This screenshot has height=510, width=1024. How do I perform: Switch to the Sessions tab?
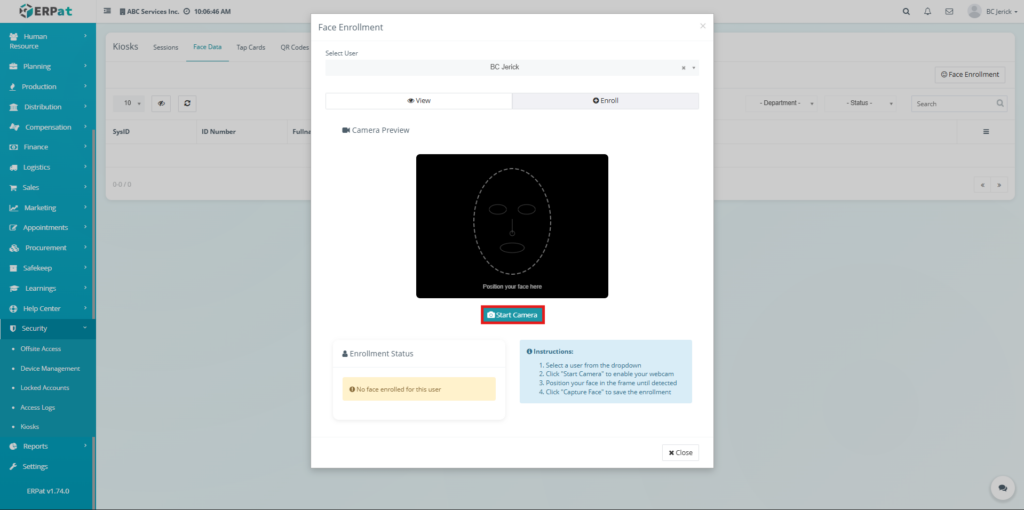coord(165,48)
